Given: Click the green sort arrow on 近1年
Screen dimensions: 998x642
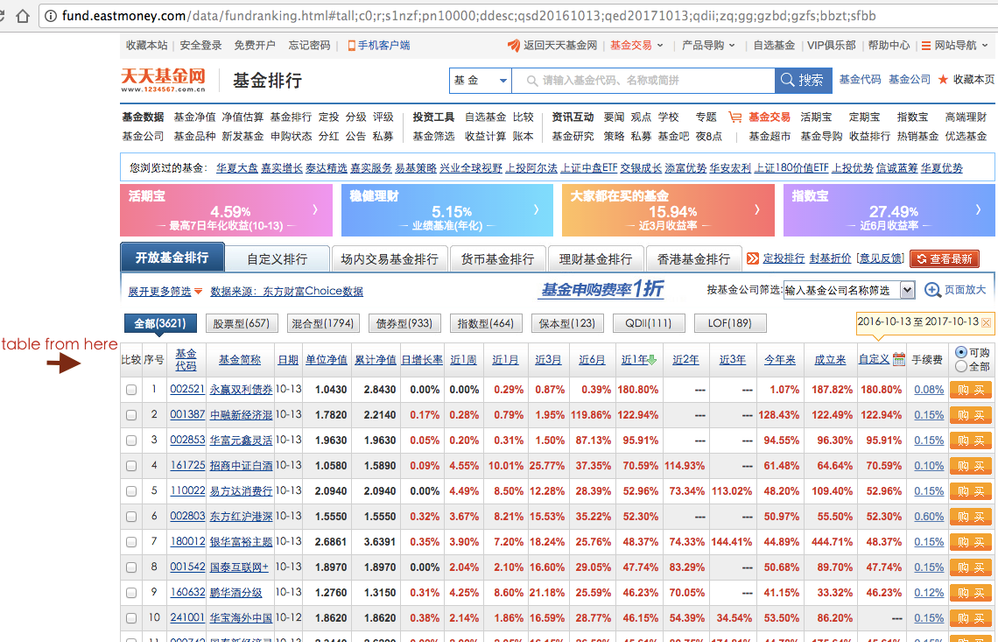Looking at the screenshot, I should coord(652,360).
